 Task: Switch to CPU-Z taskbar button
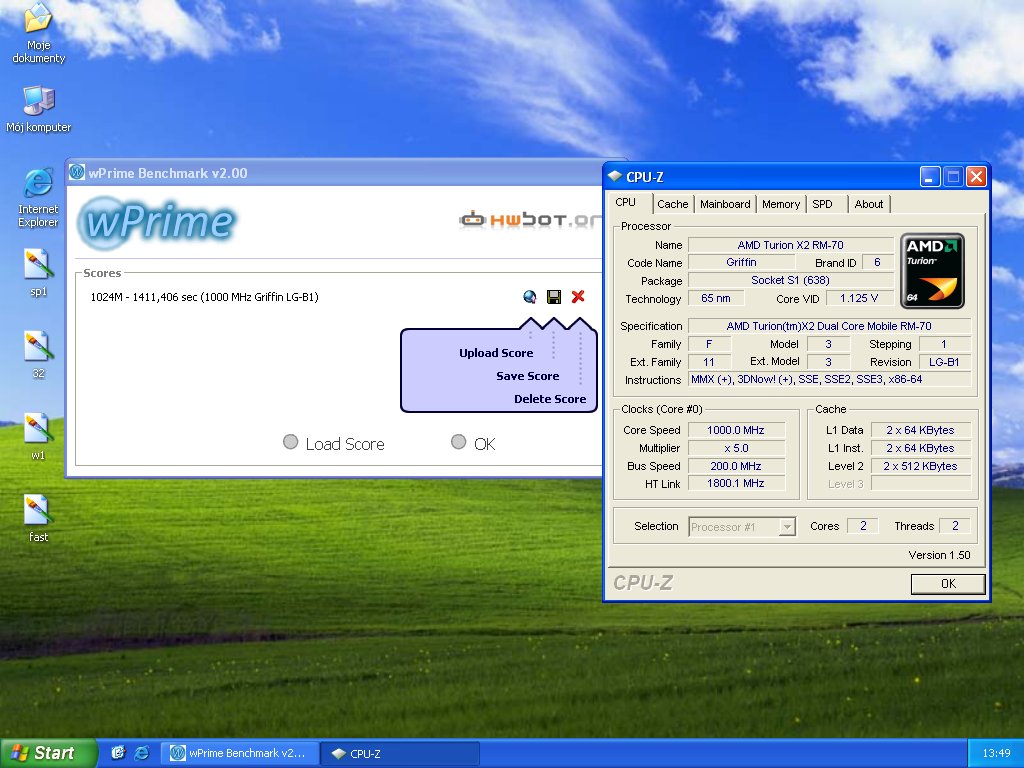pos(400,753)
